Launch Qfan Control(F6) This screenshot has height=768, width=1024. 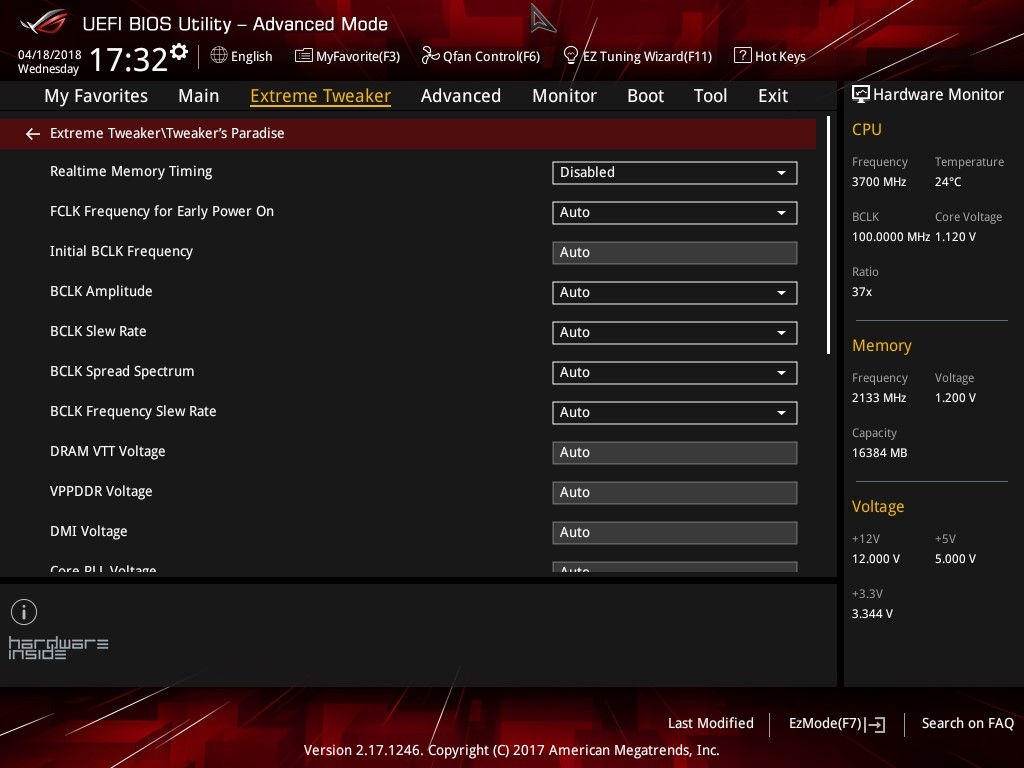481,56
